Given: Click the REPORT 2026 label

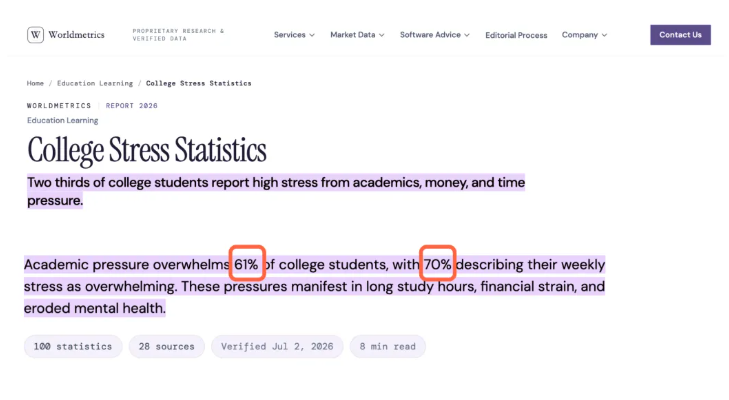Looking at the screenshot, I should click(132, 106).
